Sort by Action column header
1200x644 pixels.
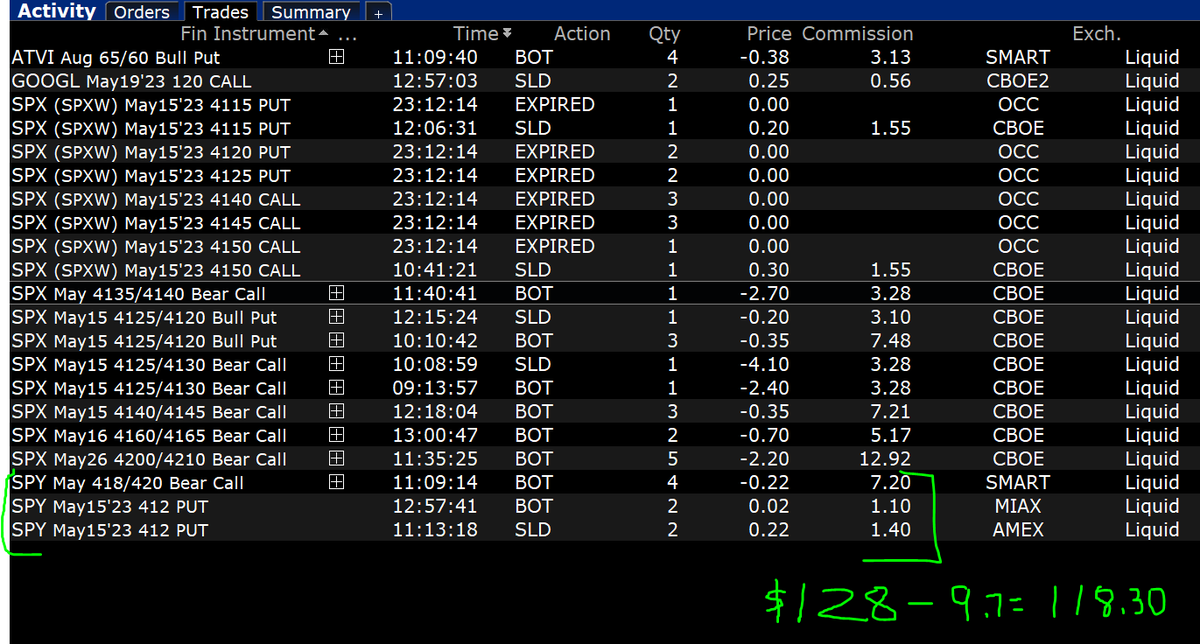coord(582,34)
